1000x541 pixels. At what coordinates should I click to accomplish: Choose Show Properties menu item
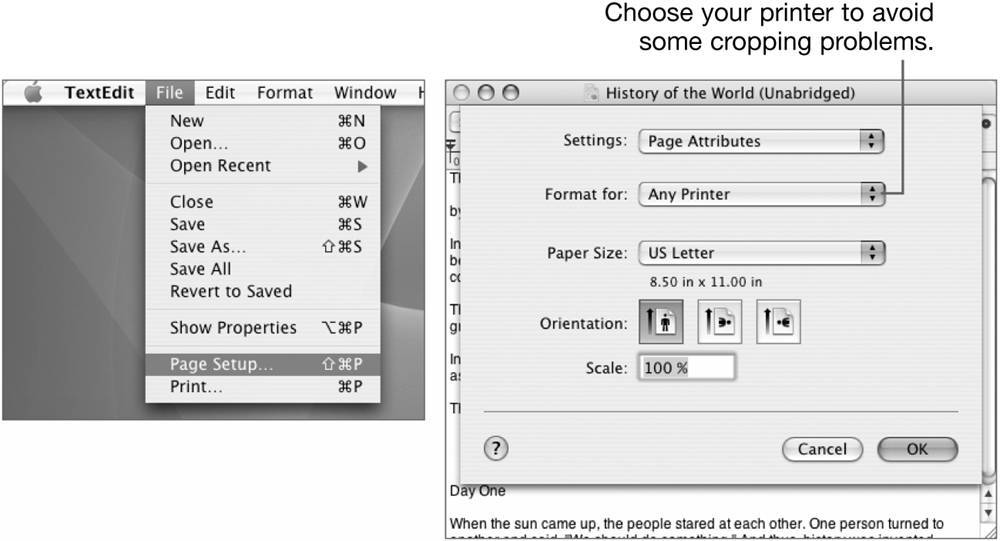(x=263, y=327)
